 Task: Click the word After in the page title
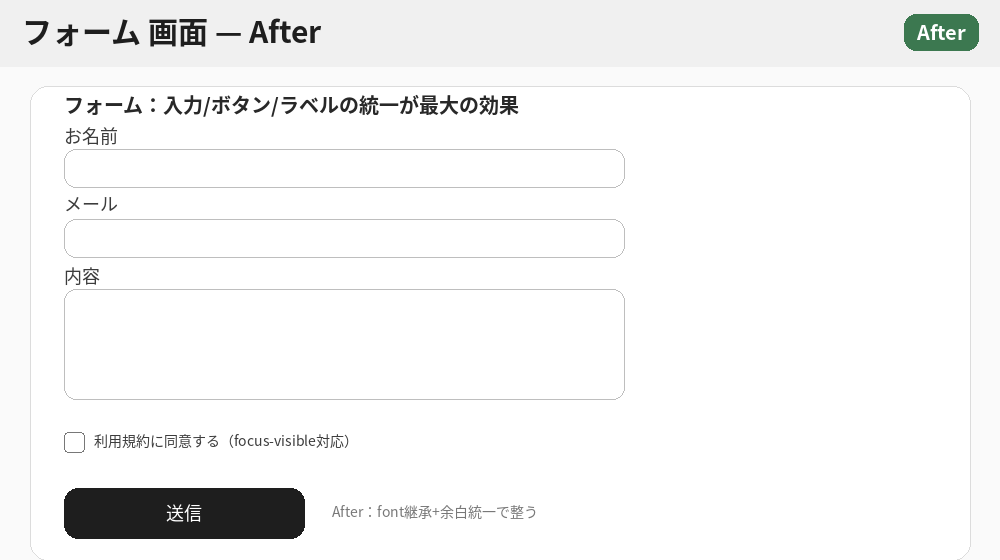click(285, 33)
